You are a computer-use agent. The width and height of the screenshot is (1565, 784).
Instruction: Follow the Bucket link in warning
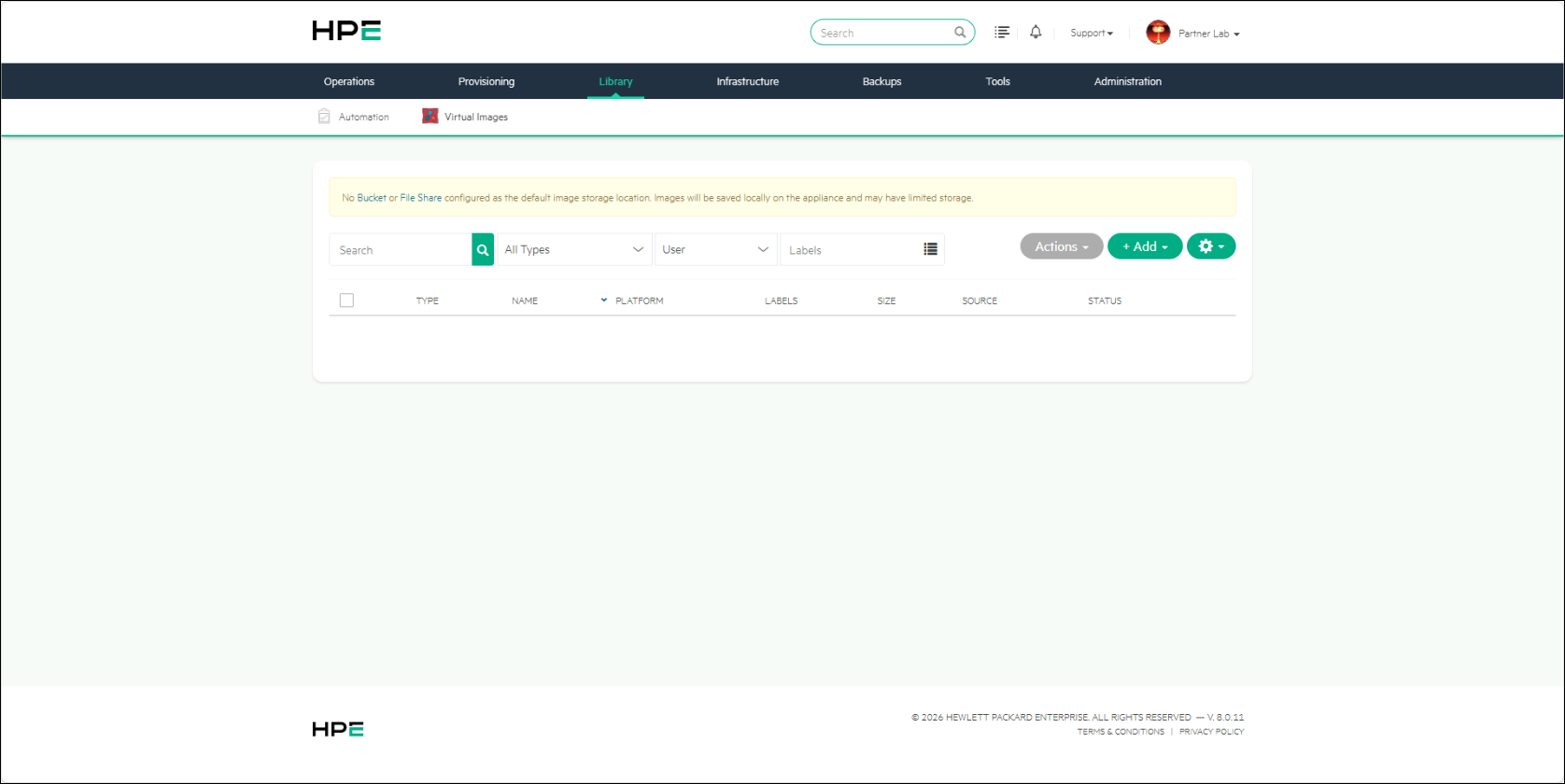[x=372, y=198]
